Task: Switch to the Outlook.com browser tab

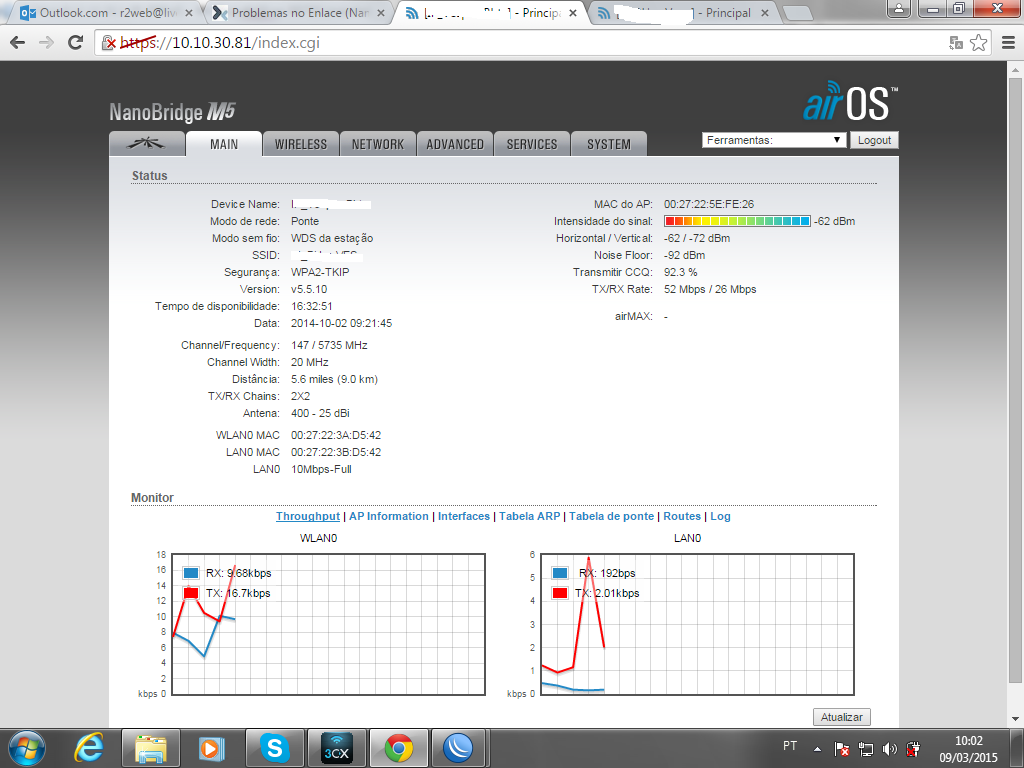Action: pos(104,12)
